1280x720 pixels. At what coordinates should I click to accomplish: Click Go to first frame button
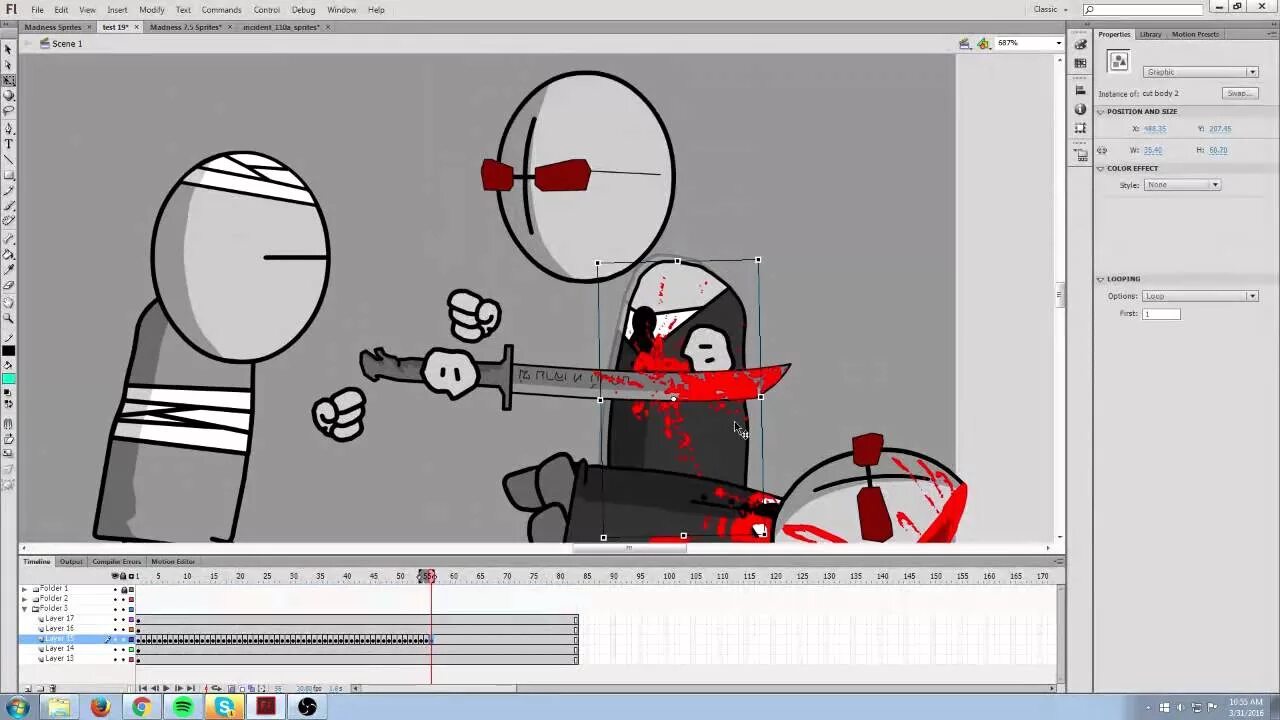click(142, 688)
